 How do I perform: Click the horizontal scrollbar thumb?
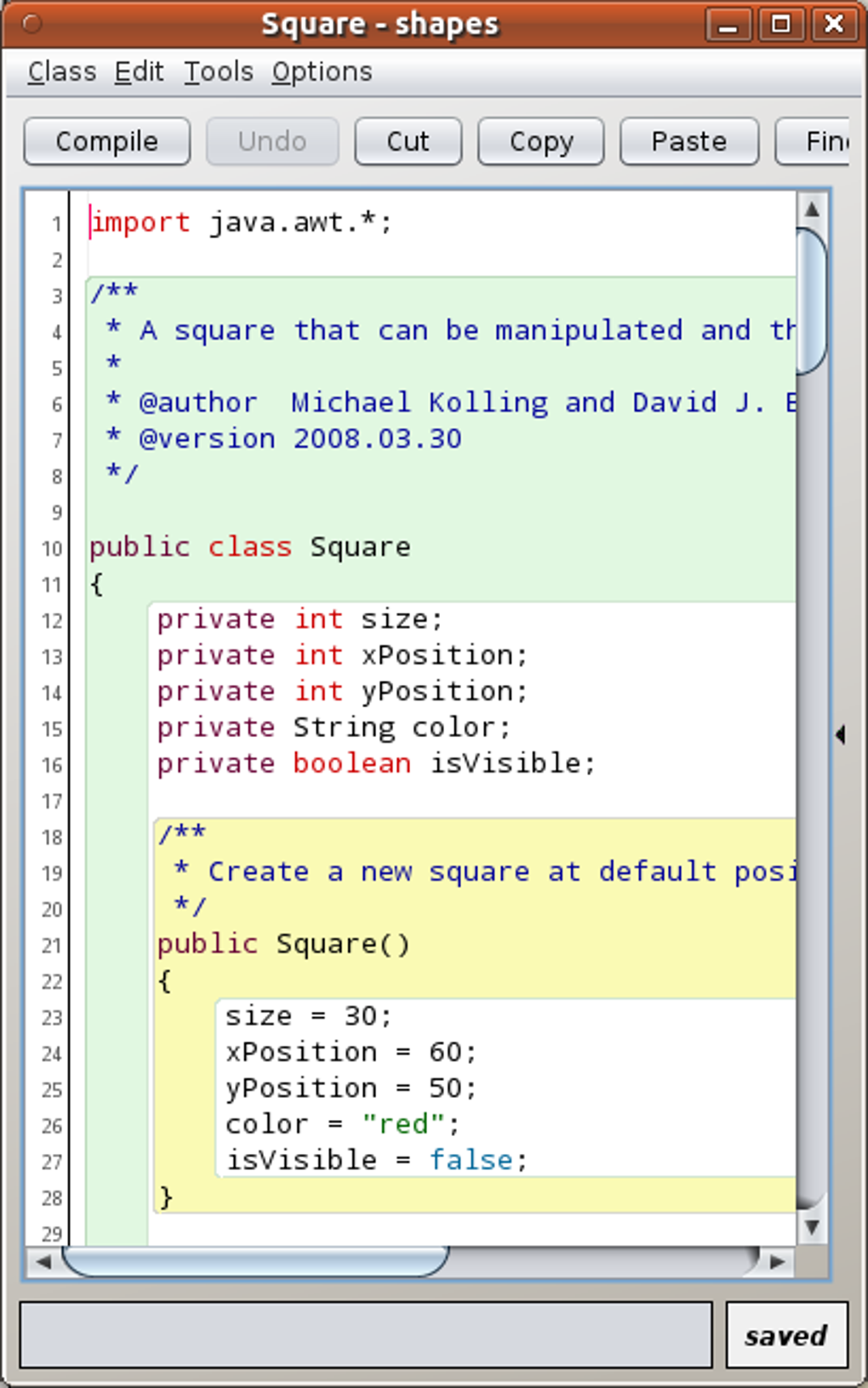pos(255,1261)
